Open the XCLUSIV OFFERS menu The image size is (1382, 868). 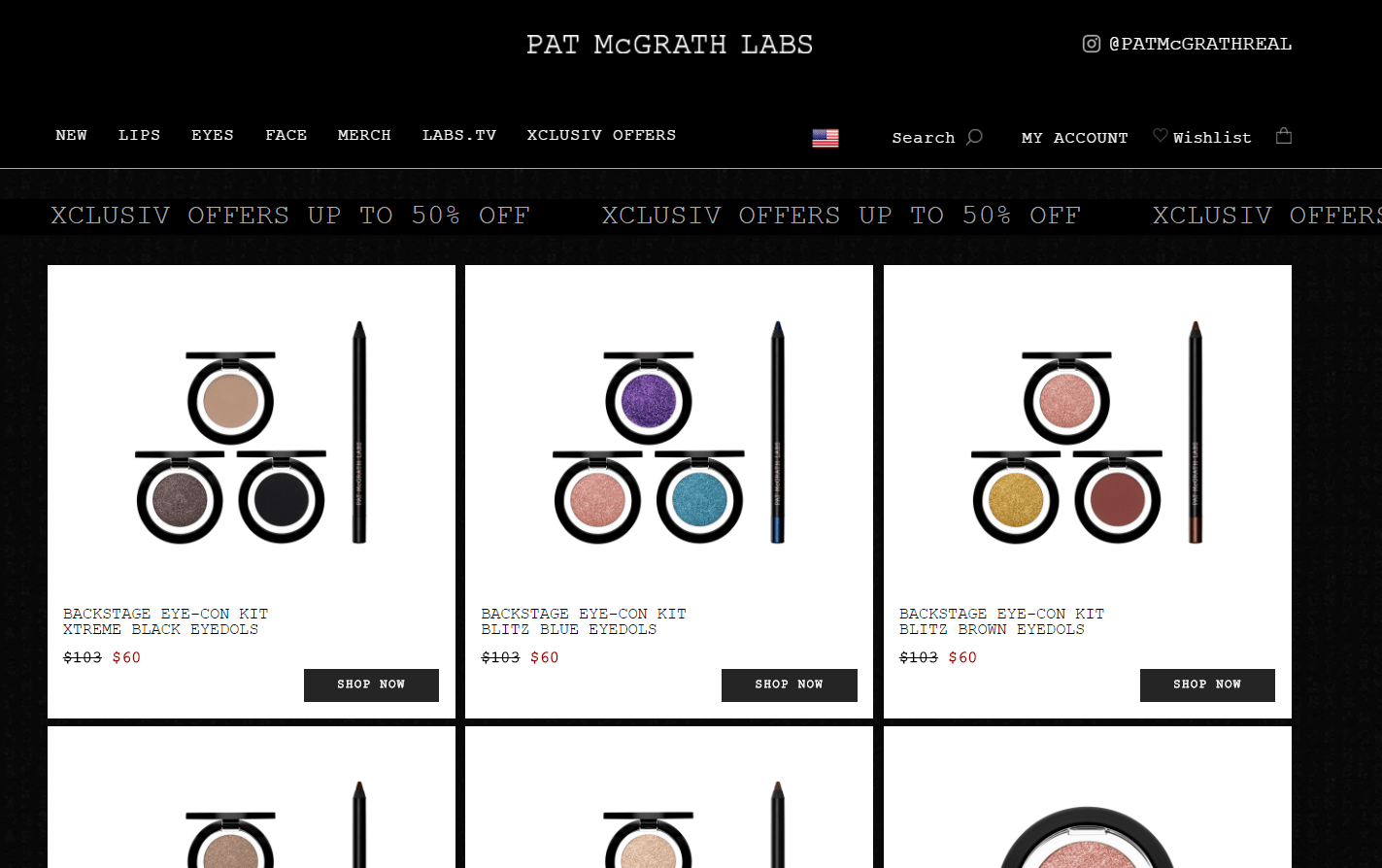coord(601,135)
